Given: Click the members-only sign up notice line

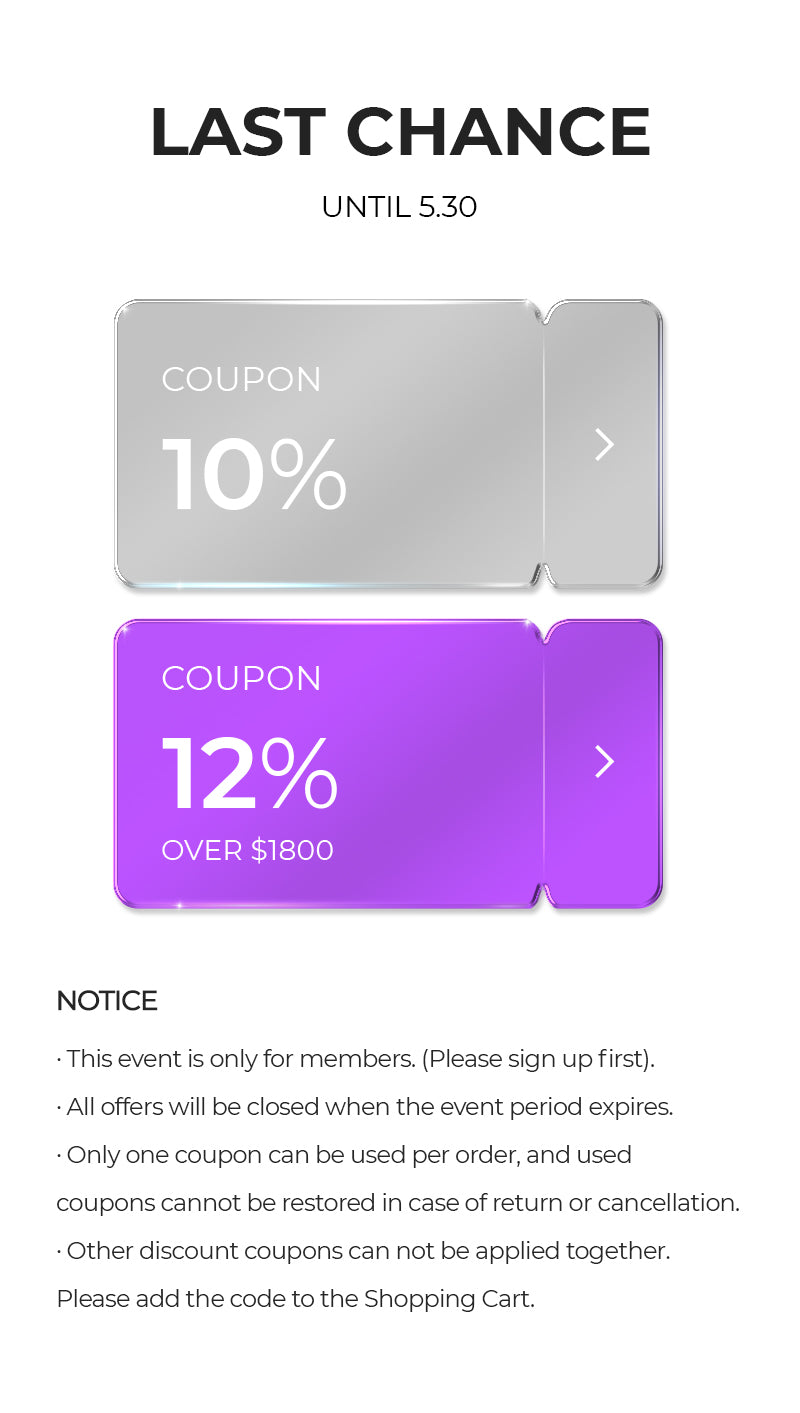Looking at the screenshot, I should pos(356,1059).
